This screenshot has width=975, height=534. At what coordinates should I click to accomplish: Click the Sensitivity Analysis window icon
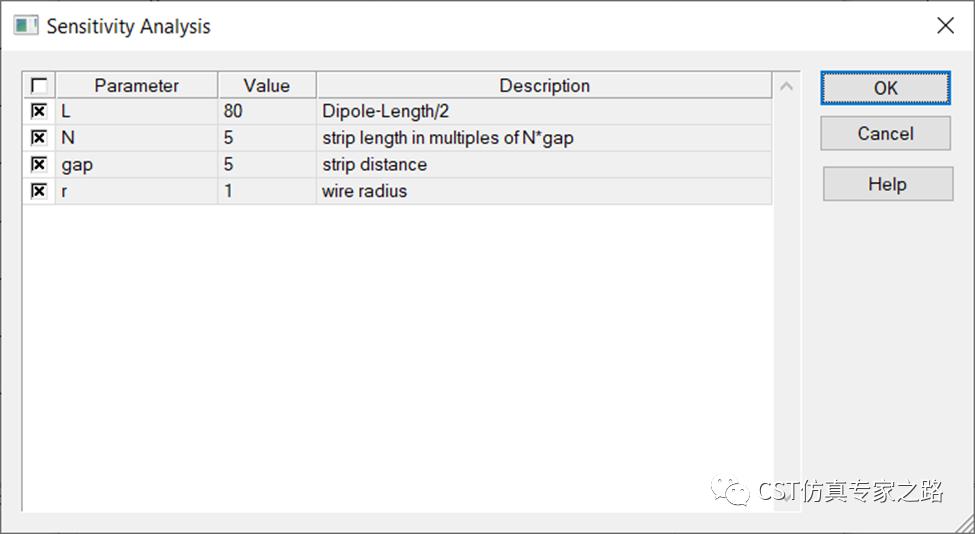tap(25, 25)
